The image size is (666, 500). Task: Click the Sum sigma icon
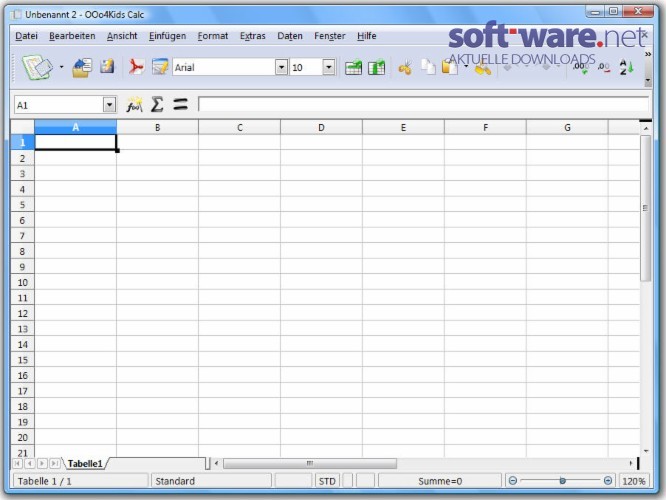tap(157, 105)
